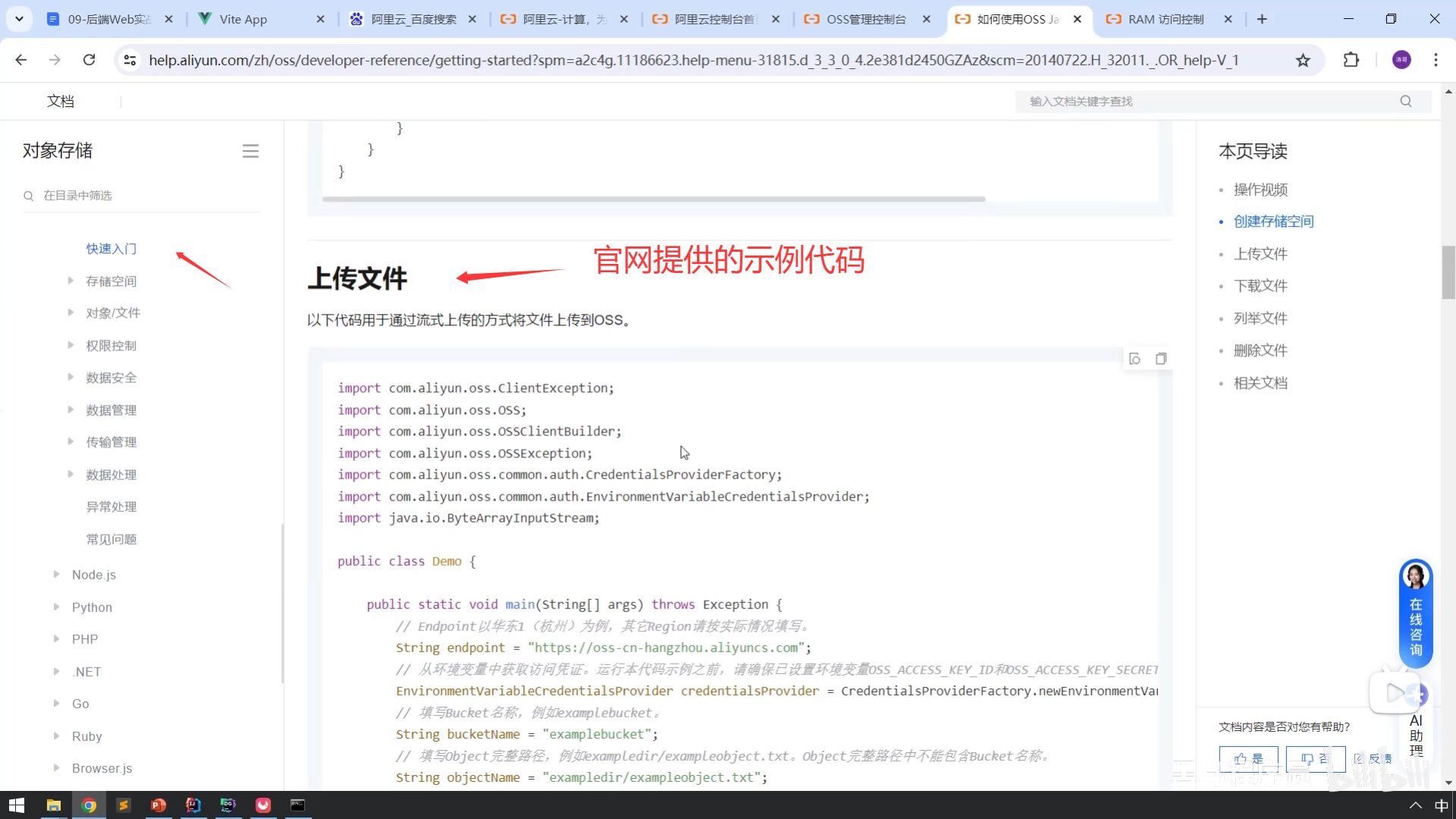Click the document search magnifier icon
The width and height of the screenshot is (1456, 819).
tap(1405, 101)
